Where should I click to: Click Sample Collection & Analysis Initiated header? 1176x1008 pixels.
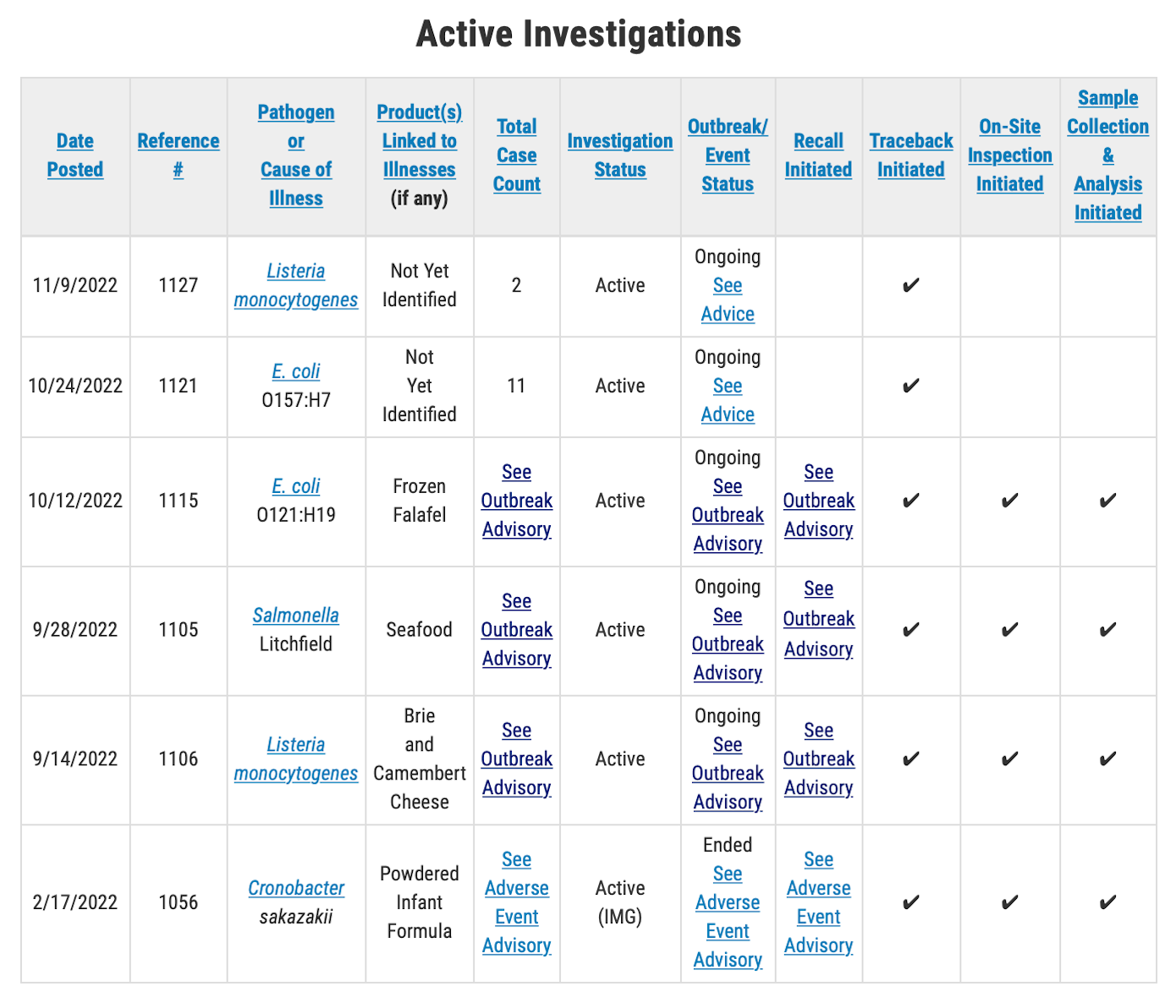click(1107, 156)
